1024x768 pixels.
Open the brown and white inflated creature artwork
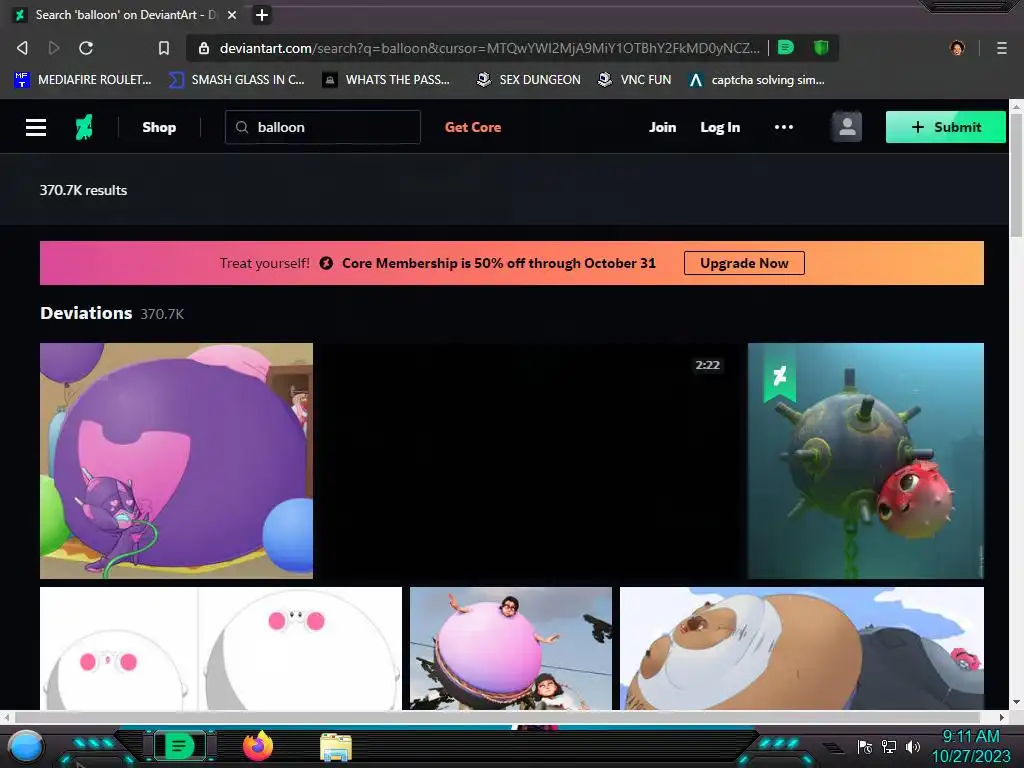[801, 648]
